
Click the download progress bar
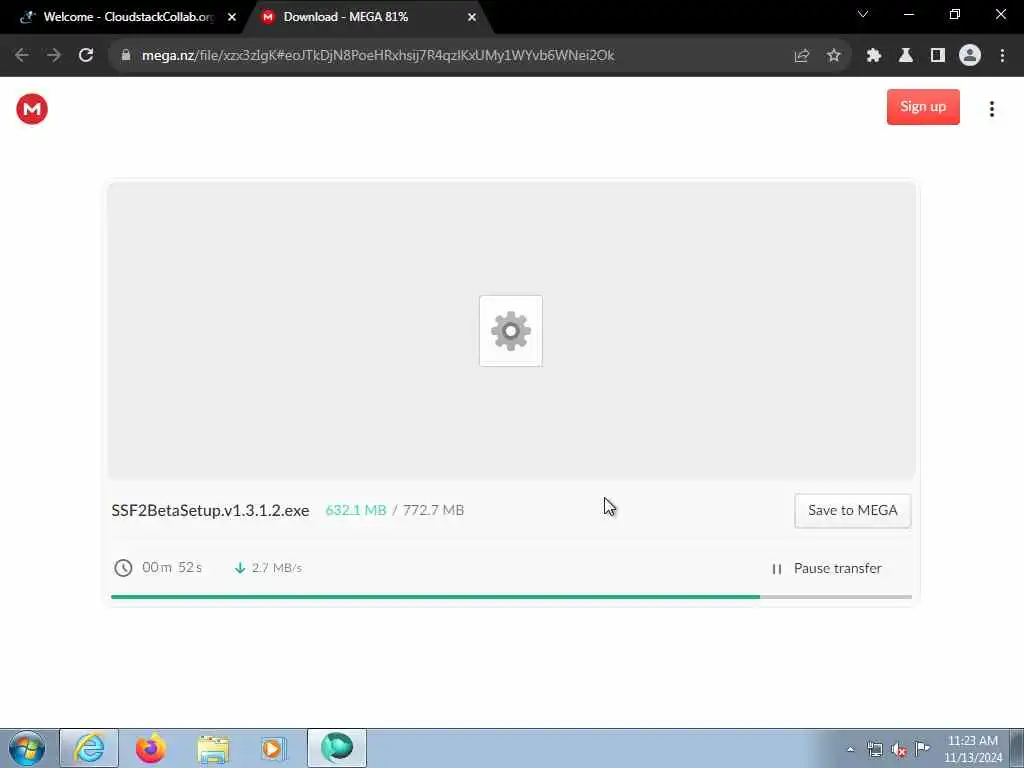tap(511, 597)
